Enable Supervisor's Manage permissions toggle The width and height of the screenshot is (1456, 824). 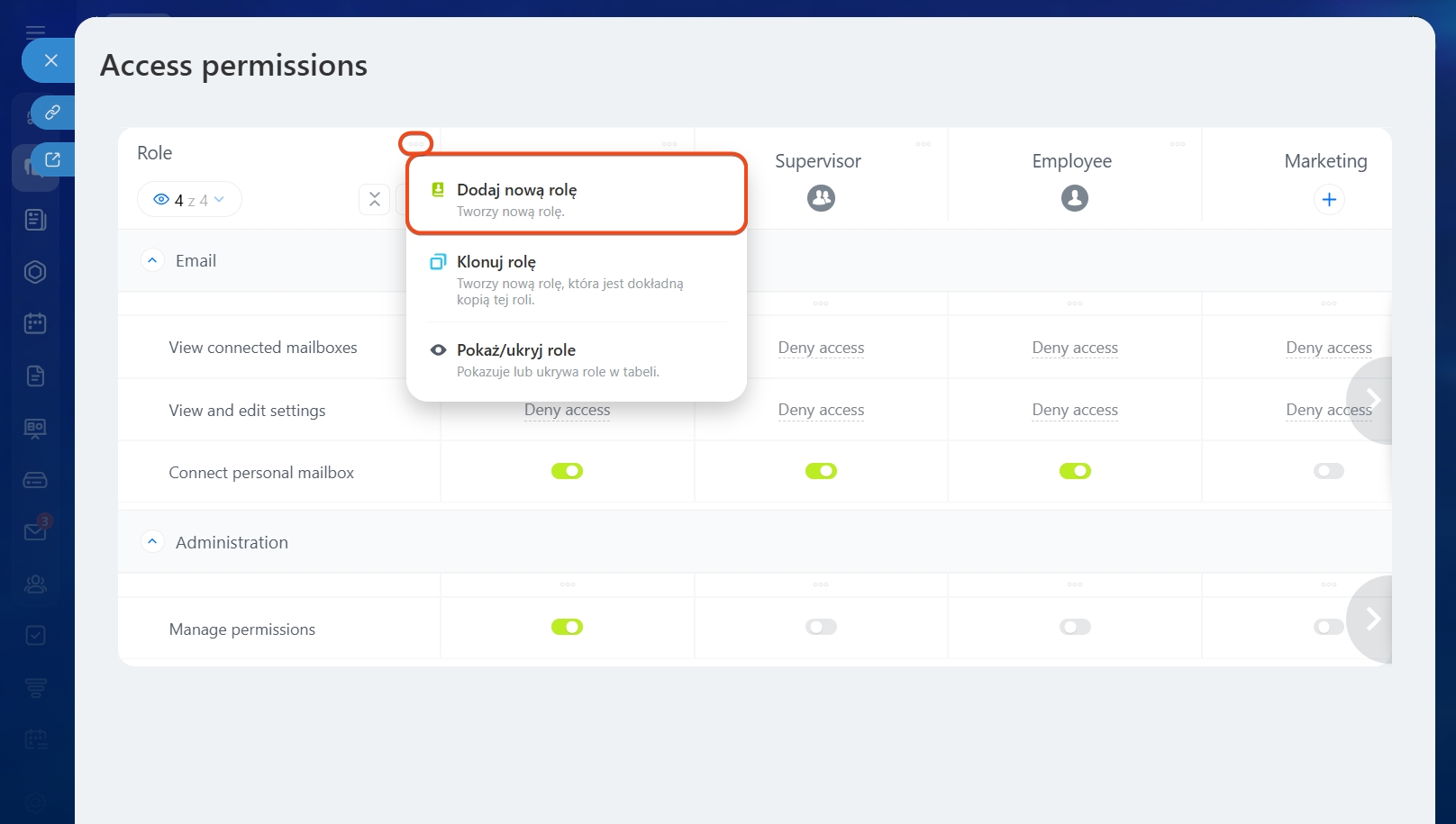[821, 627]
